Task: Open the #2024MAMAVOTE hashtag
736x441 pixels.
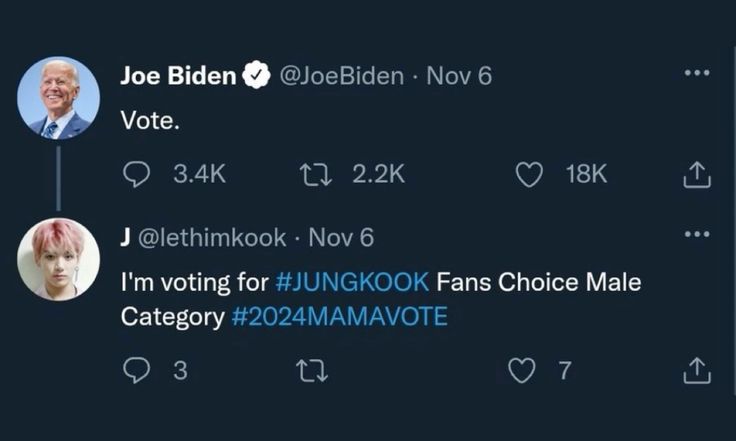Action: [340, 317]
